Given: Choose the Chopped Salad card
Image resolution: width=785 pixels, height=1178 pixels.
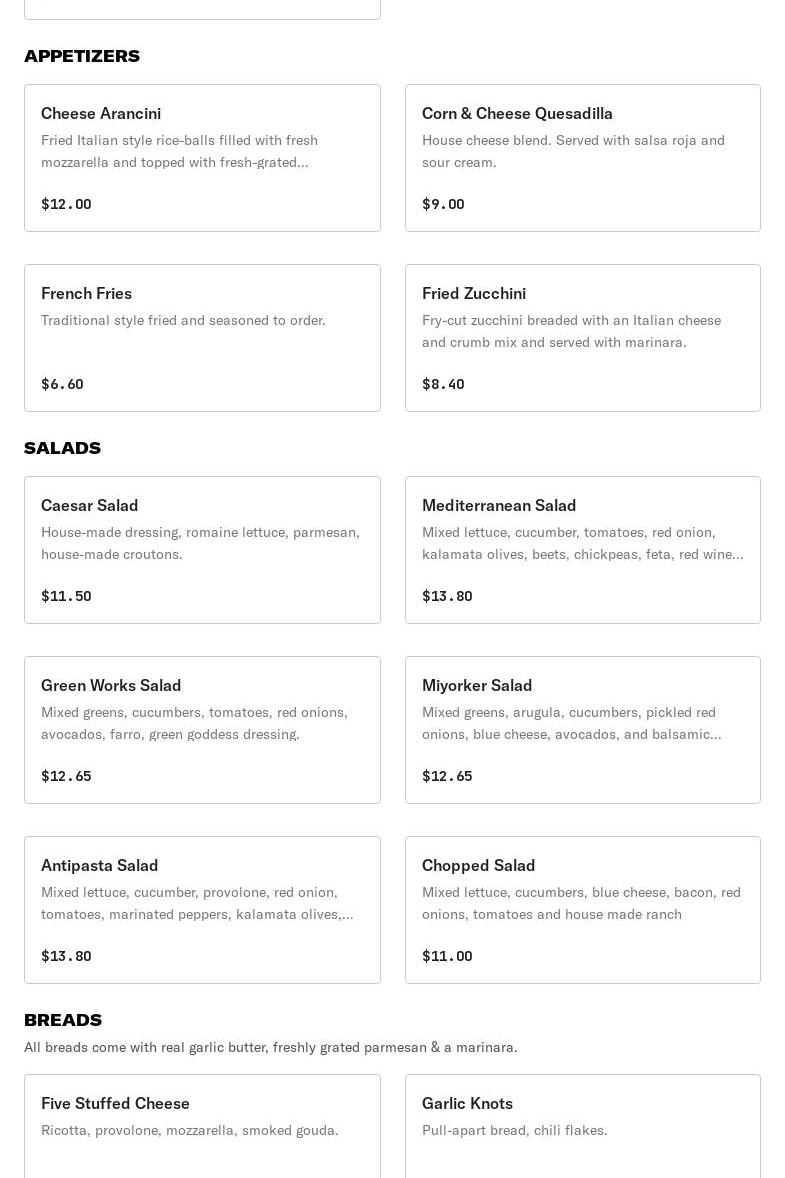Looking at the screenshot, I should [x=478, y=866].
